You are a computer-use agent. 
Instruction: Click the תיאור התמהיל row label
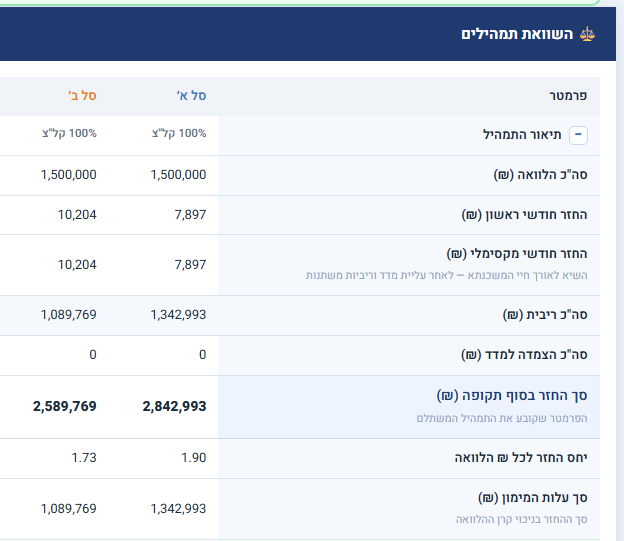point(522,135)
